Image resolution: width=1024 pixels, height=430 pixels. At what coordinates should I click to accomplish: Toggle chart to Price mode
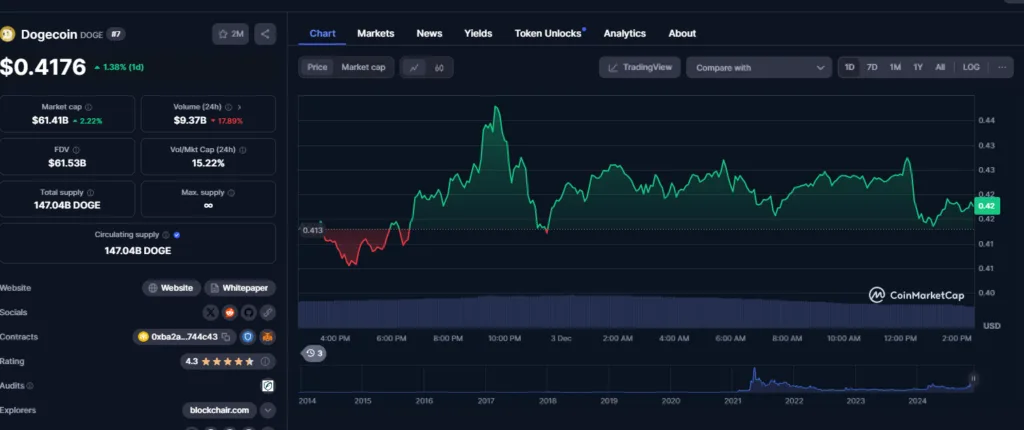tap(317, 67)
